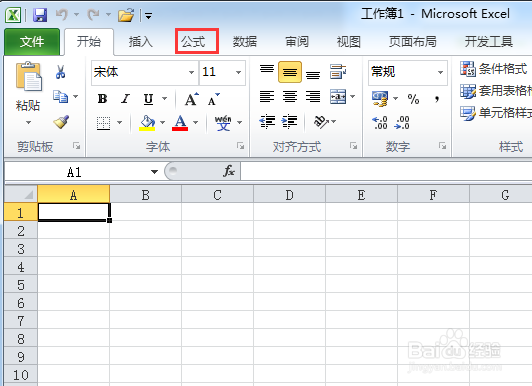Click in the formula bar input
Image resolution: width=532 pixels, height=386 pixels.
pos(386,171)
